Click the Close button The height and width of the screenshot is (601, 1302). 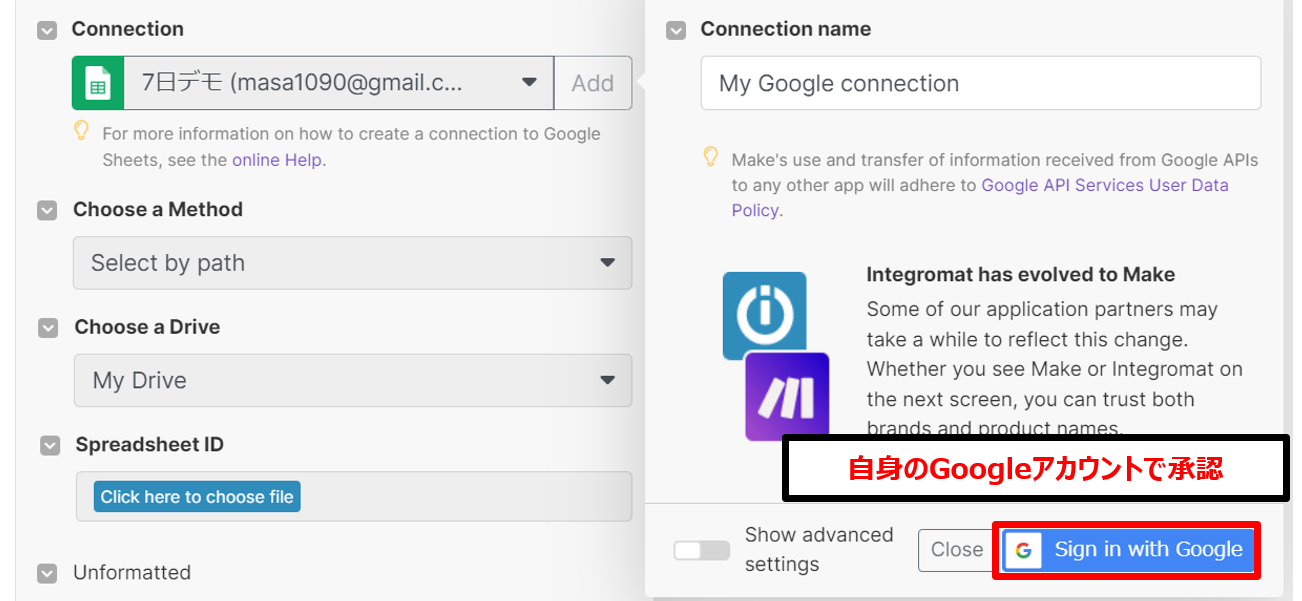click(957, 550)
